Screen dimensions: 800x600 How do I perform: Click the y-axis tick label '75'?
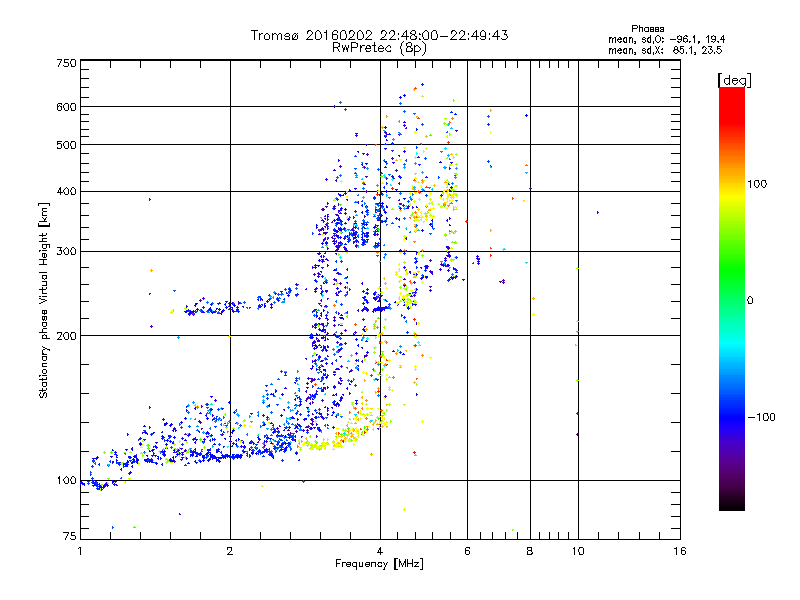click(70, 536)
